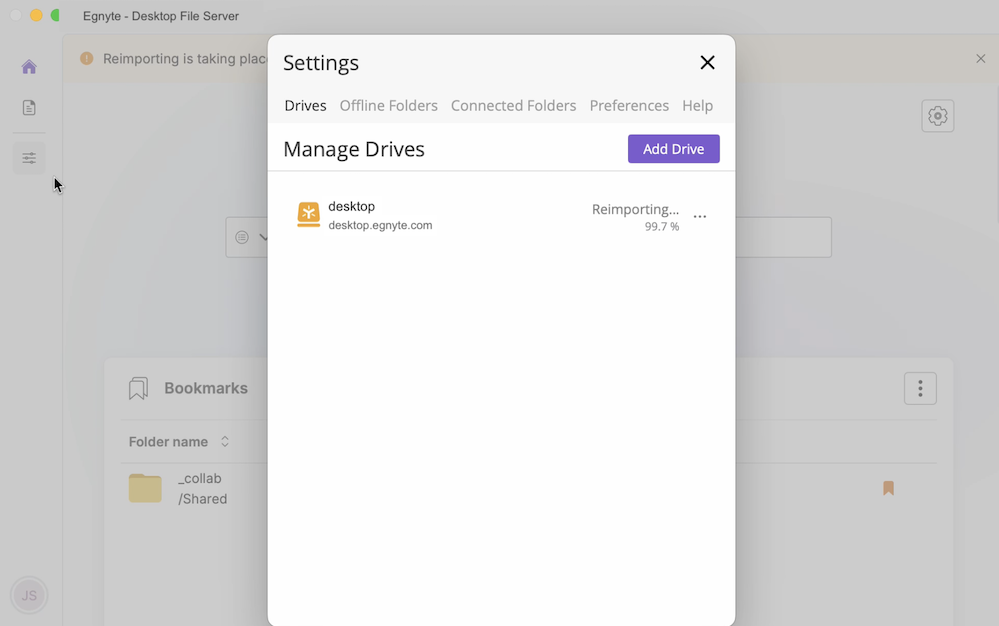Select the desktop drive name
Viewport: 999px width, 626px height.
[x=351, y=206]
